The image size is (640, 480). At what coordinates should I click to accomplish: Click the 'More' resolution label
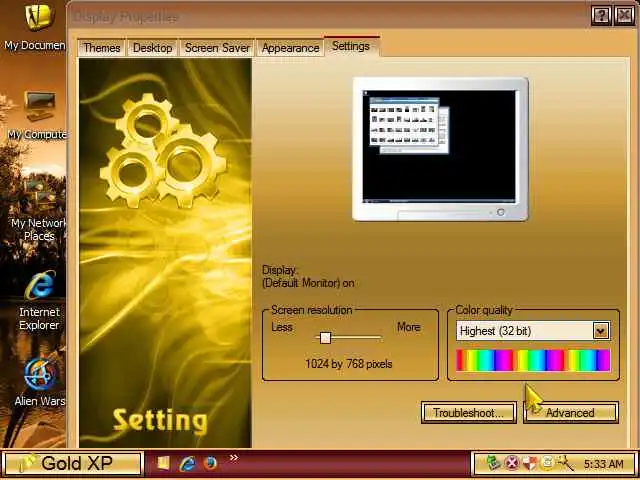coord(409,327)
